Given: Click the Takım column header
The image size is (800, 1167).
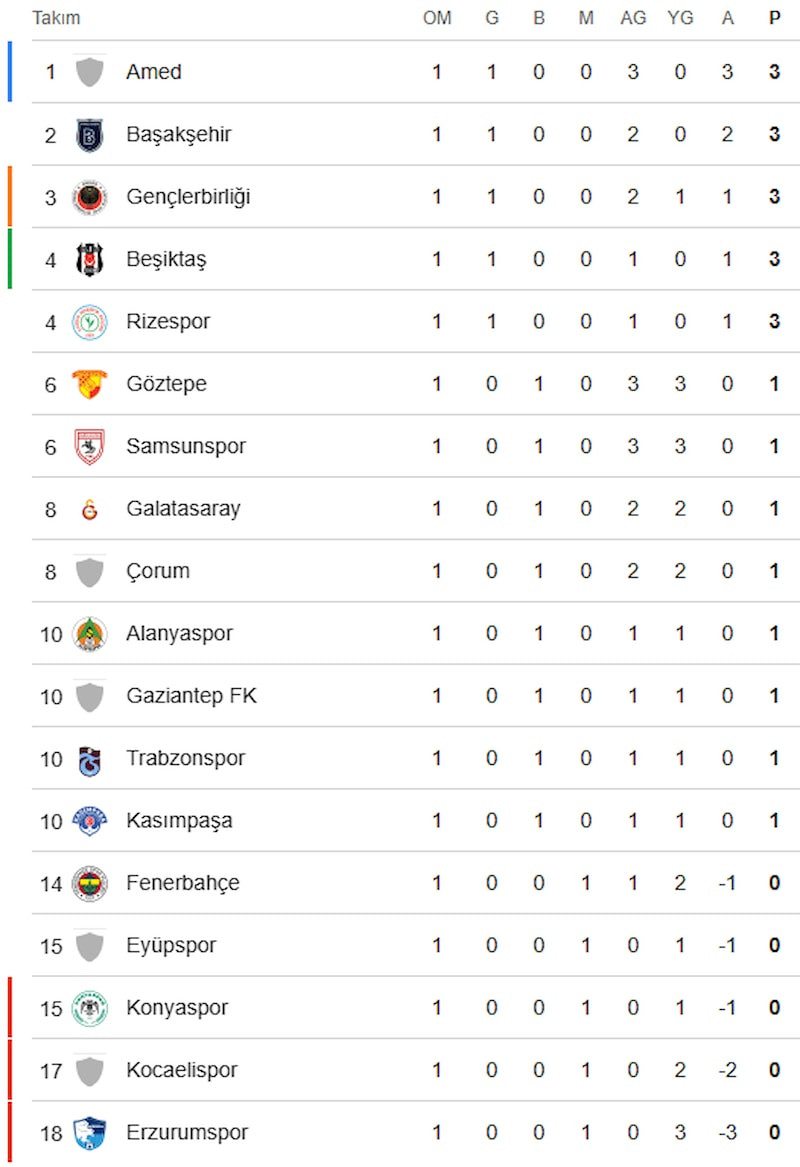Looking at the screenshot, I should click(x=56, y=18).
